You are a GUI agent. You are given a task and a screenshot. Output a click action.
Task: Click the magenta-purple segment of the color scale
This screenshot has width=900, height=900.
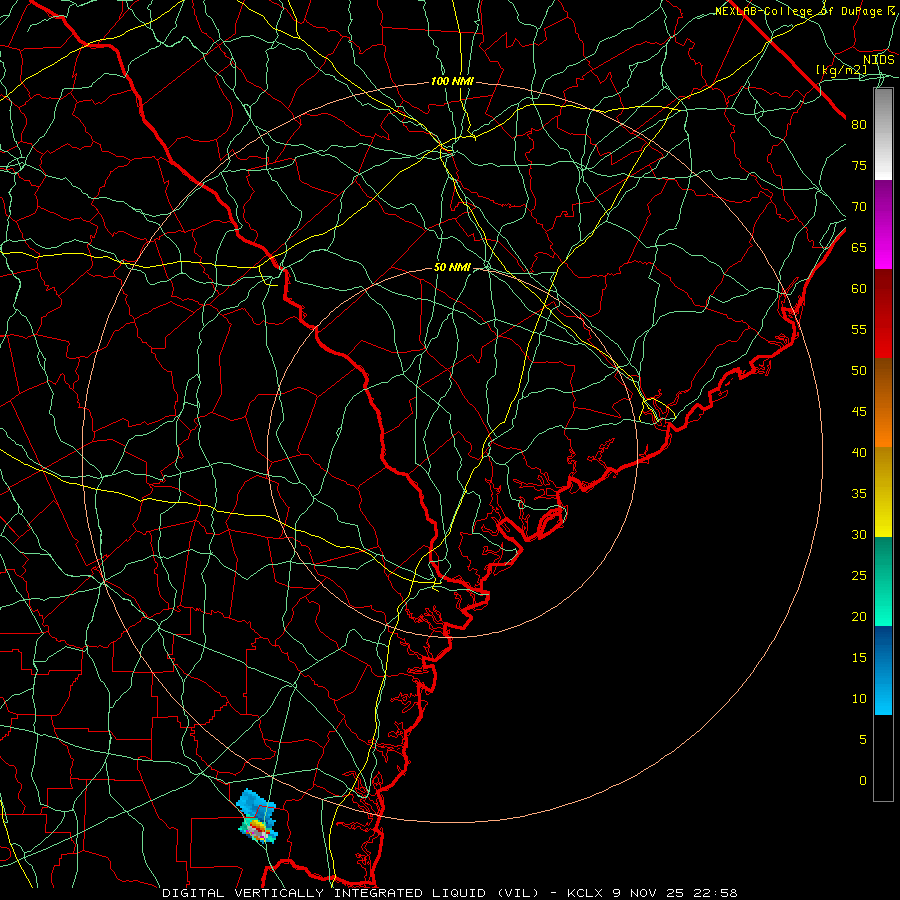[x=883, y=225]
